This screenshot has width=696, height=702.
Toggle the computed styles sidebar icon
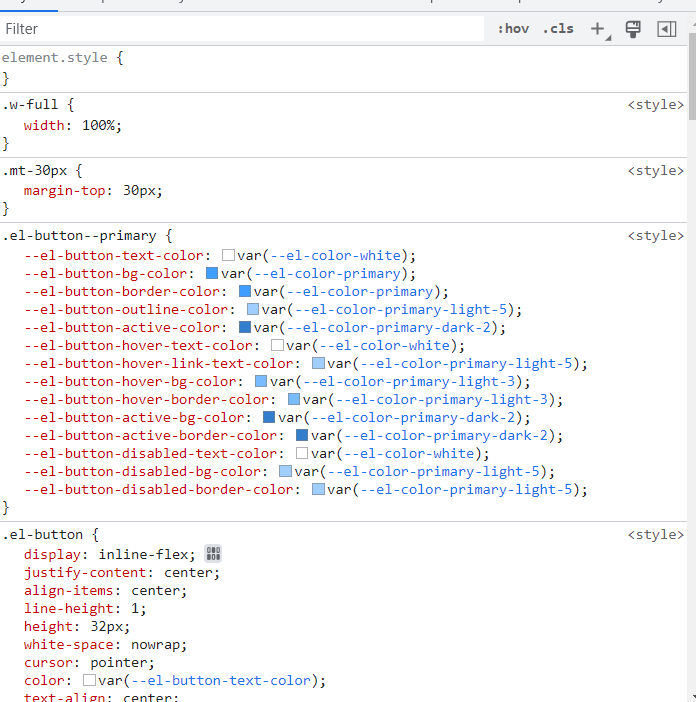click(x=666, y=29)
